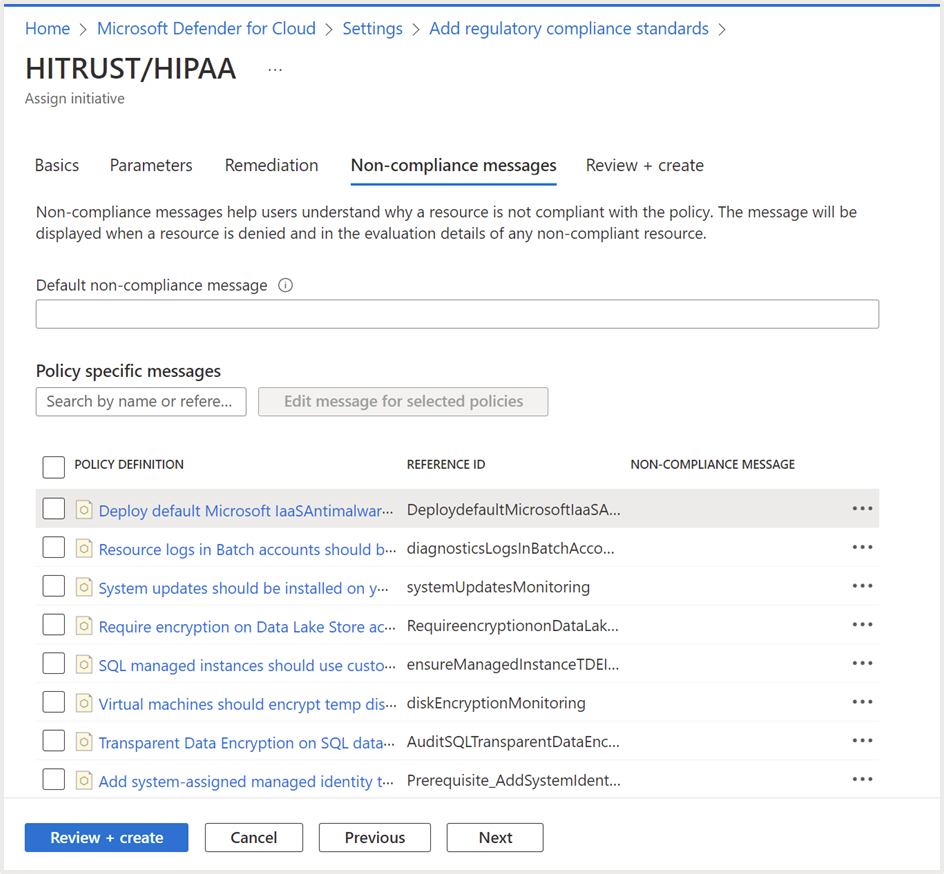This screenshot has width=944, height=874.
Task: Go to the Remediation tab
Action: [x=271, y=166]
